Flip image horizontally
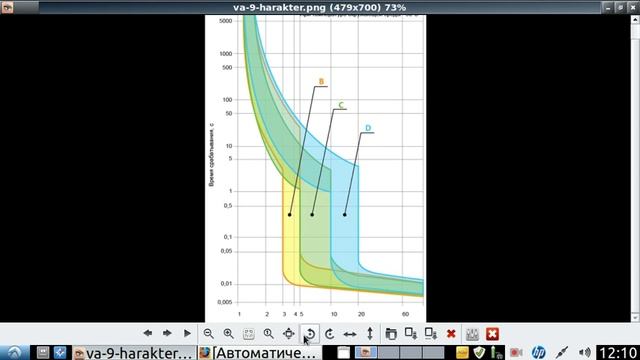Screen dimensions: 640x360 click(350, 333)
